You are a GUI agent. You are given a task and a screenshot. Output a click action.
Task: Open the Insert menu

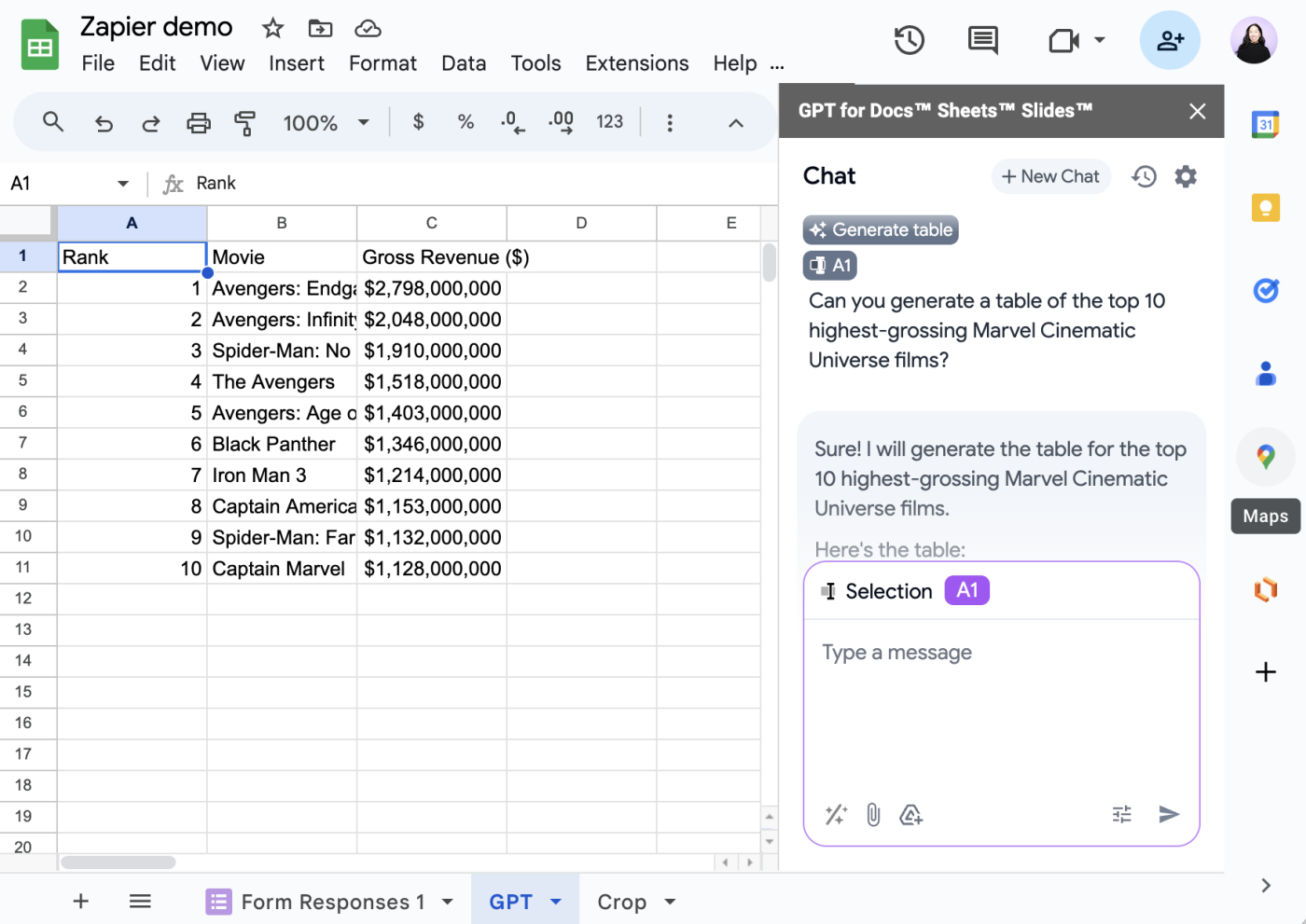(297, 63)
